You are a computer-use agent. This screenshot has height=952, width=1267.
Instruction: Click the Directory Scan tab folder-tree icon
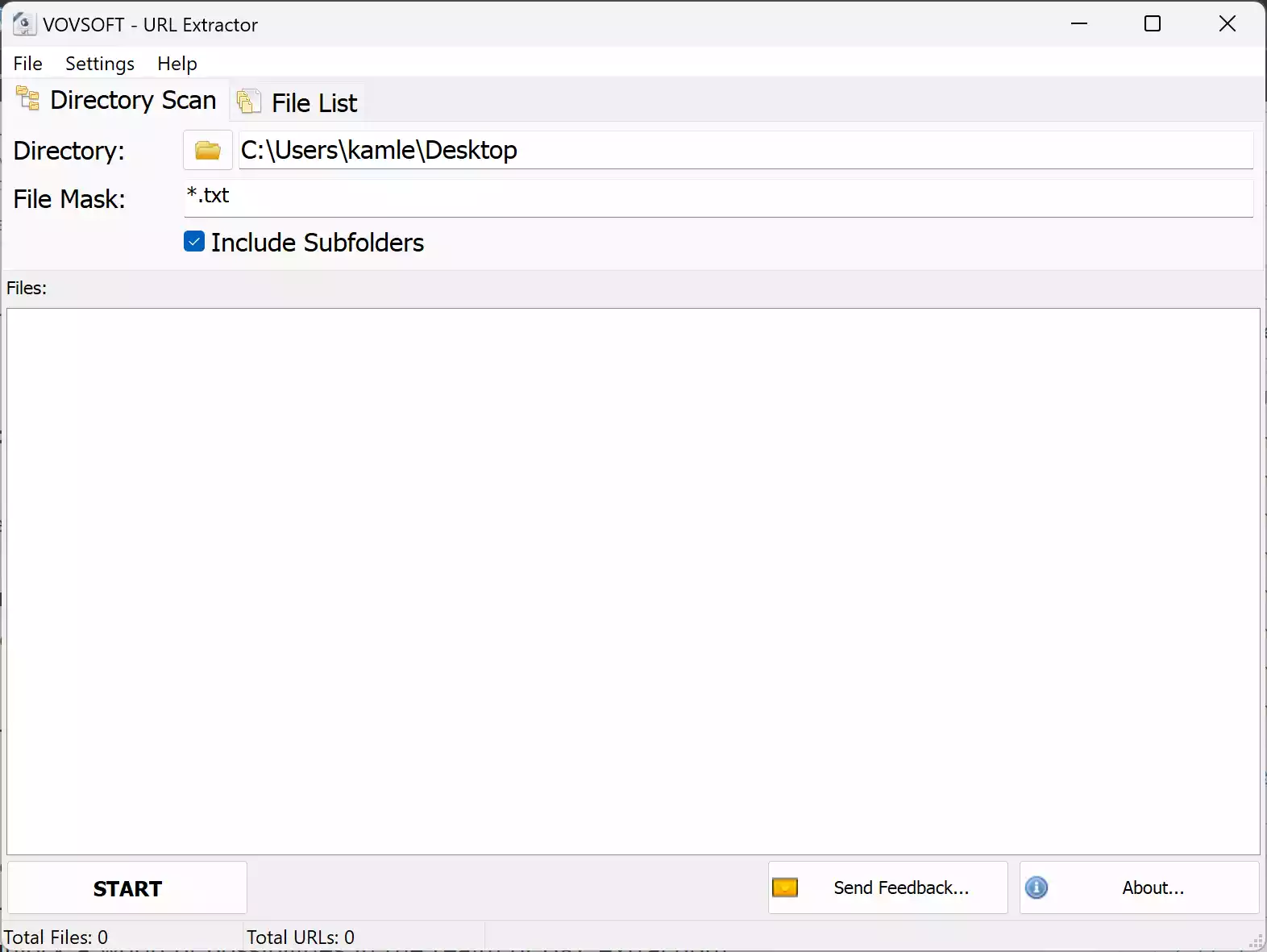point(28,98)
